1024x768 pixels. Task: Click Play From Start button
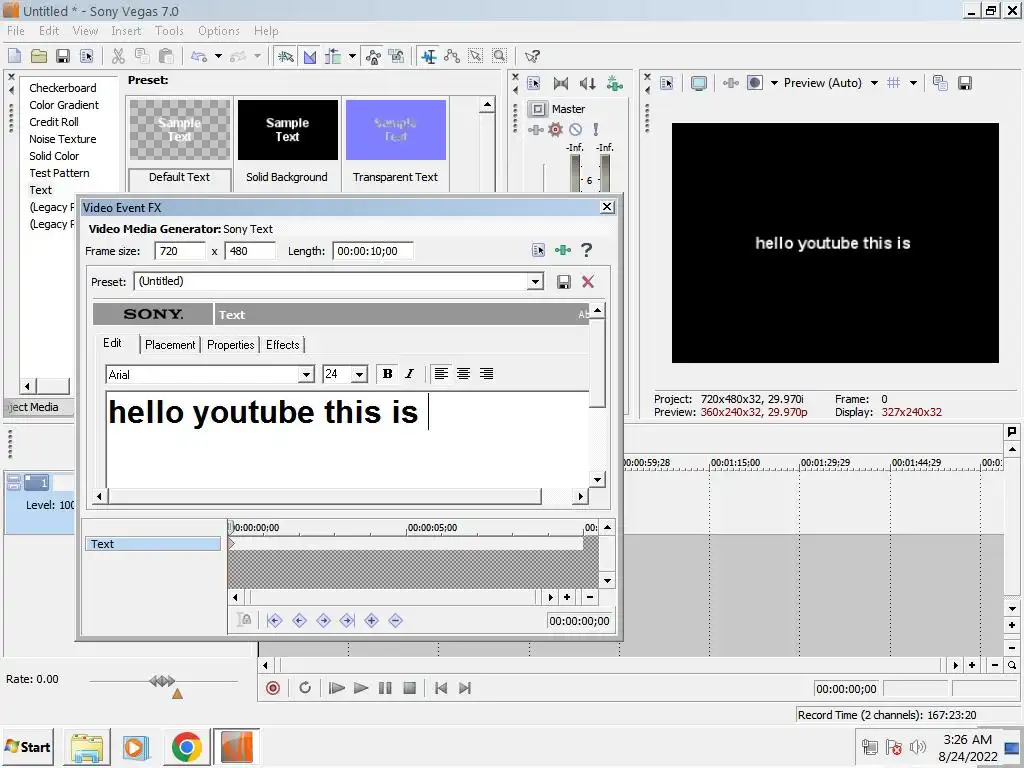[x=336, y=688]
